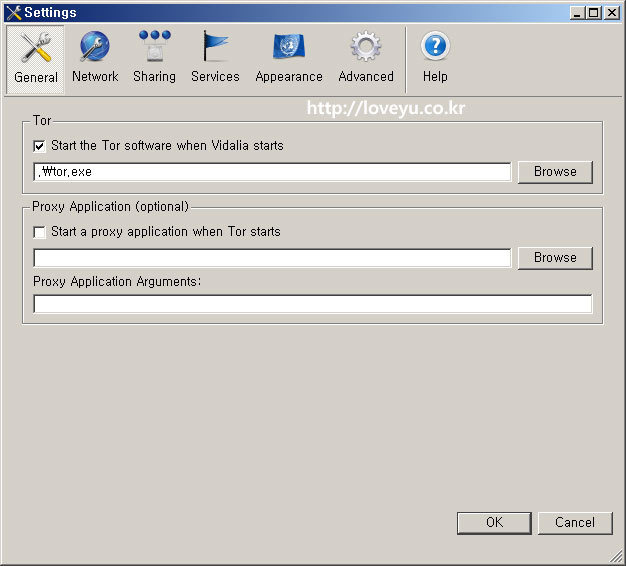Click the proxy application path field
The image size is (626, 566).
point(272,258)
